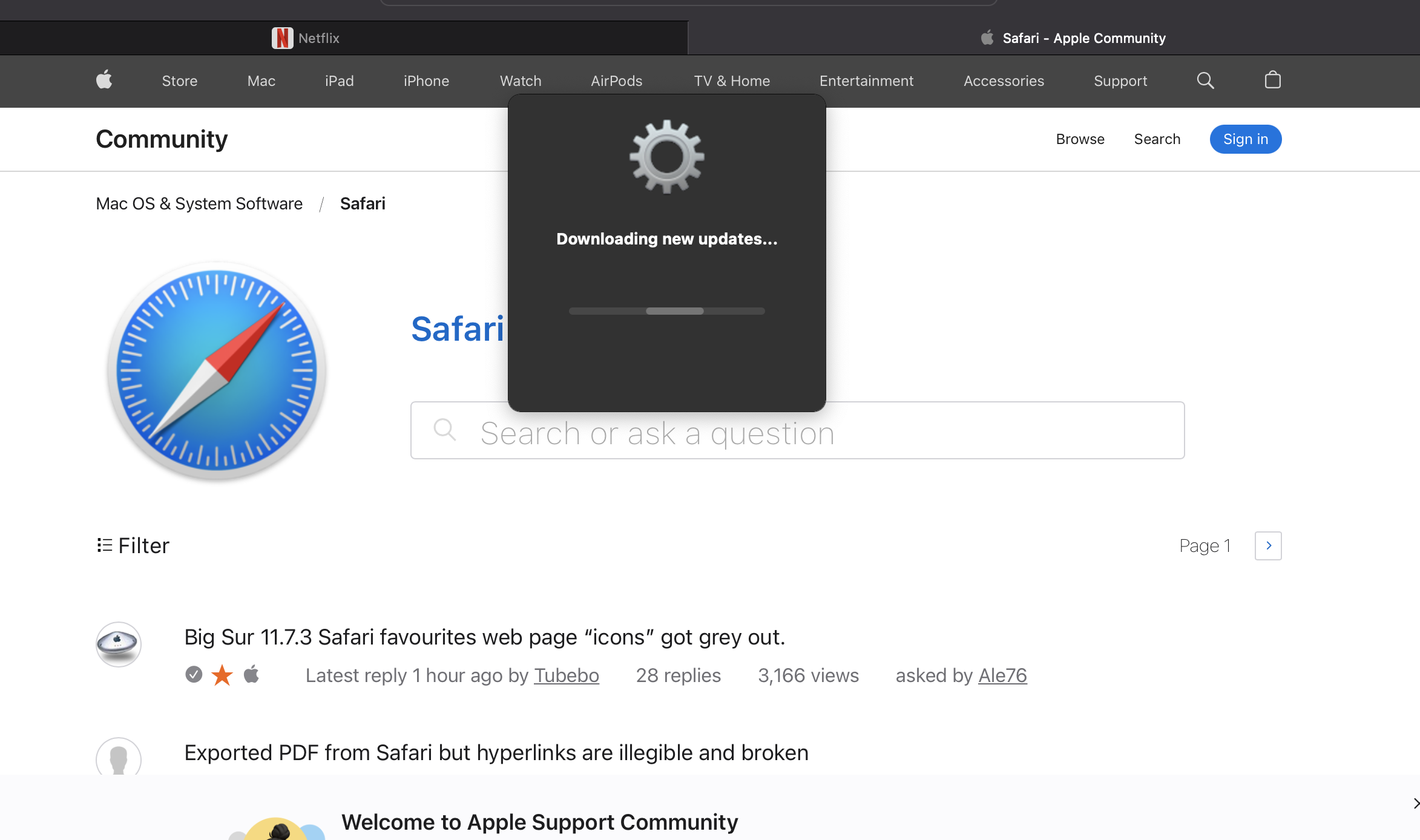Select the solved checkmark on the Big Sur thread
Viewport: 1420px width, 840px height.
click(193, 675)
